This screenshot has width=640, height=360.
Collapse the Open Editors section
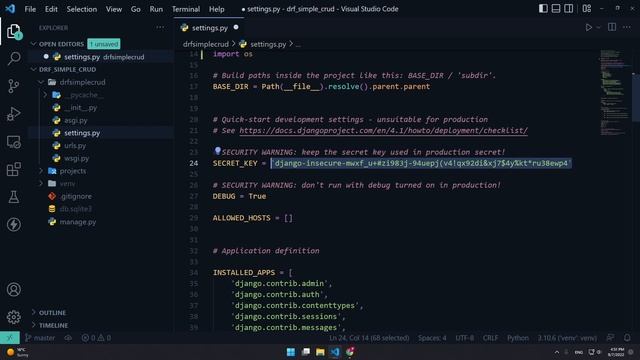(61, 44)
